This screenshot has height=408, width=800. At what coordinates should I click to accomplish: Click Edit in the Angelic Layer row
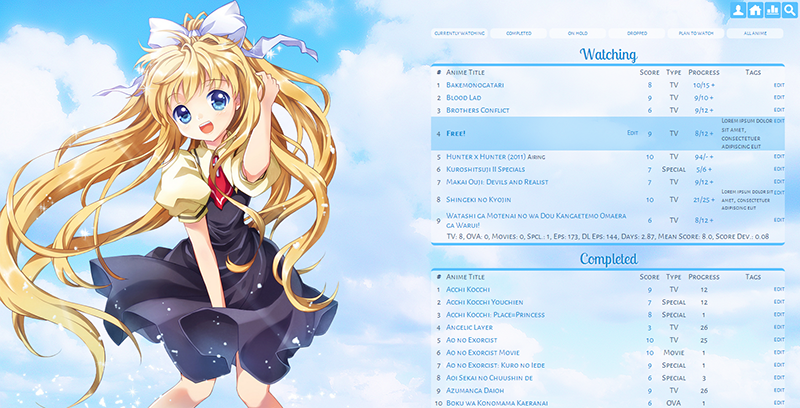pos(779,327)
